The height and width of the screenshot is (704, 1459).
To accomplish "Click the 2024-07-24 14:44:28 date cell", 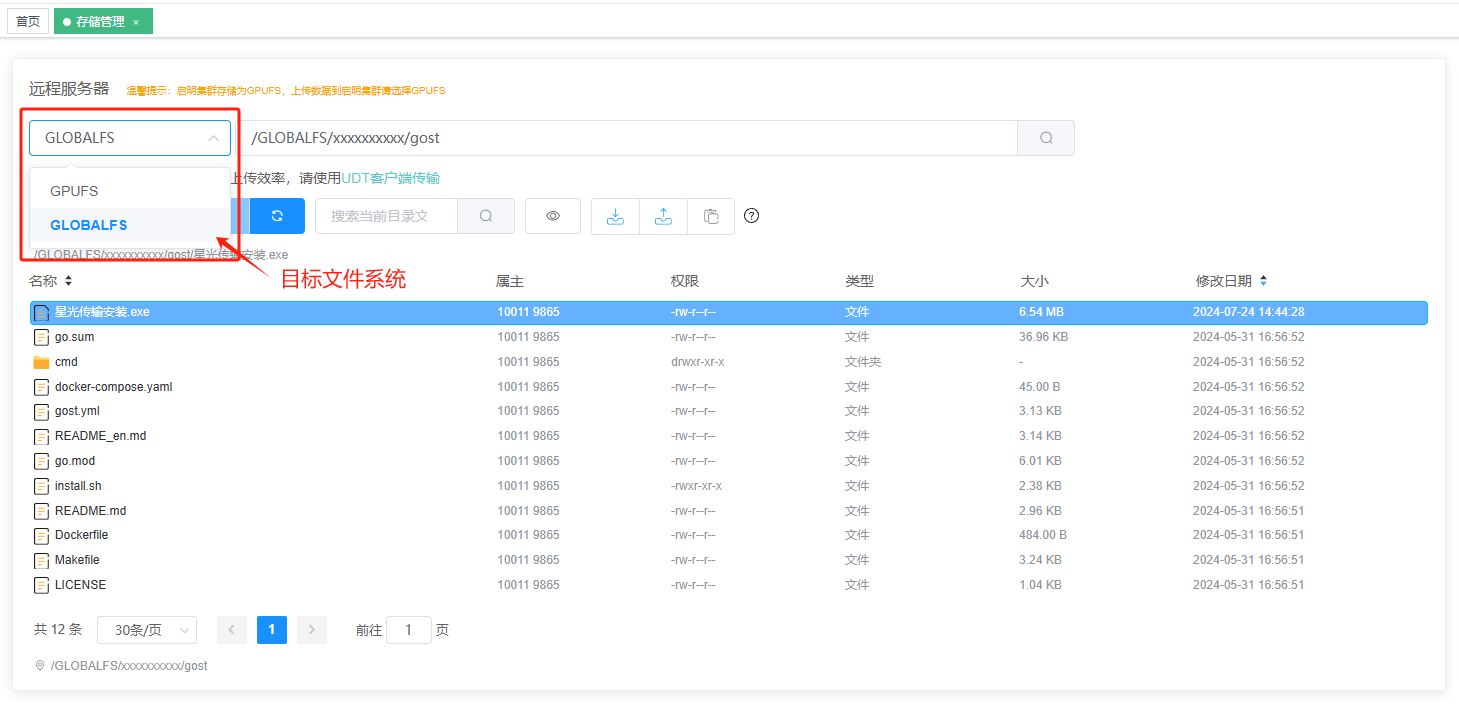I will (1249, 312).
